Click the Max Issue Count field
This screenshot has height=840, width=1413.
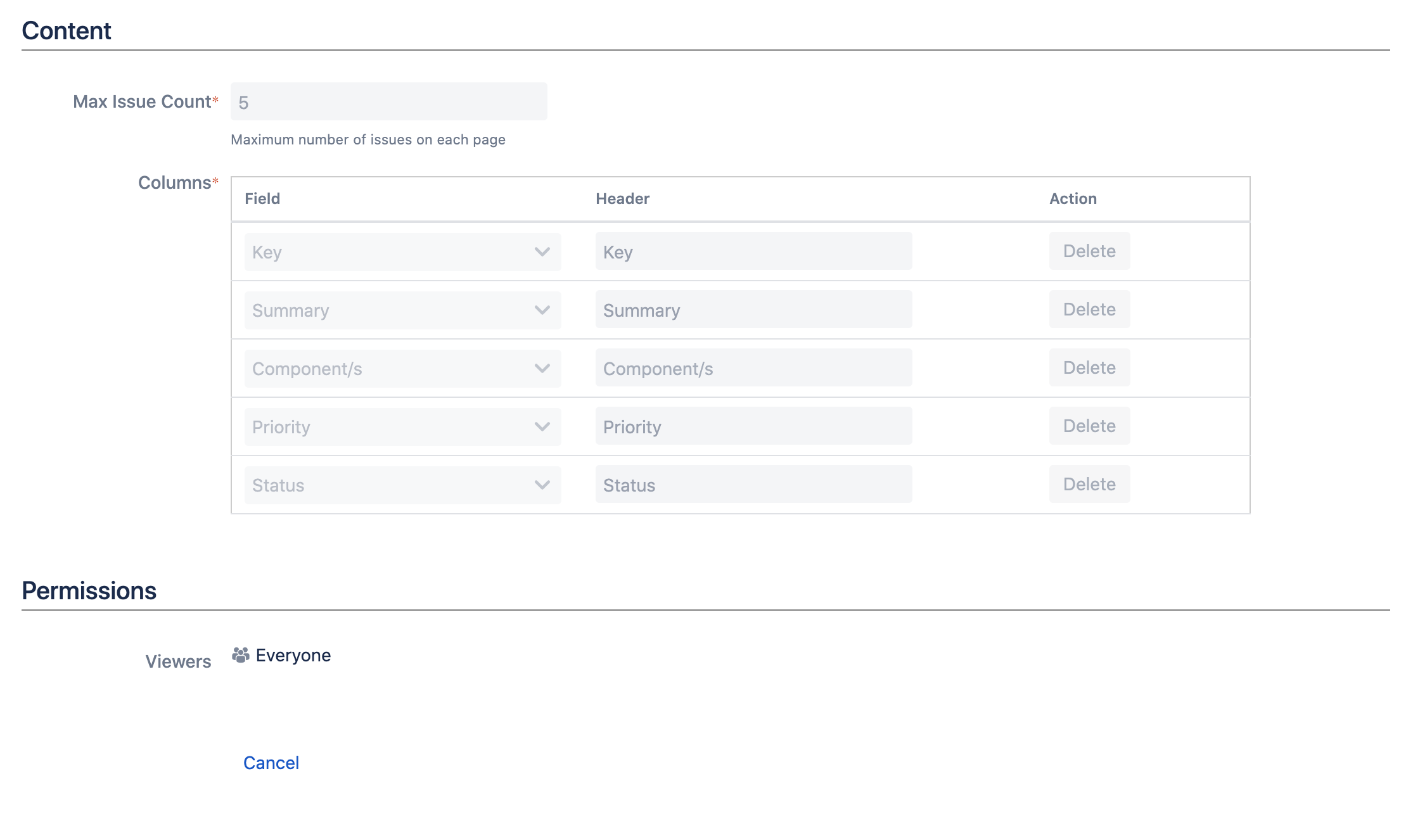pyautogui.click(x=388, y=102)
